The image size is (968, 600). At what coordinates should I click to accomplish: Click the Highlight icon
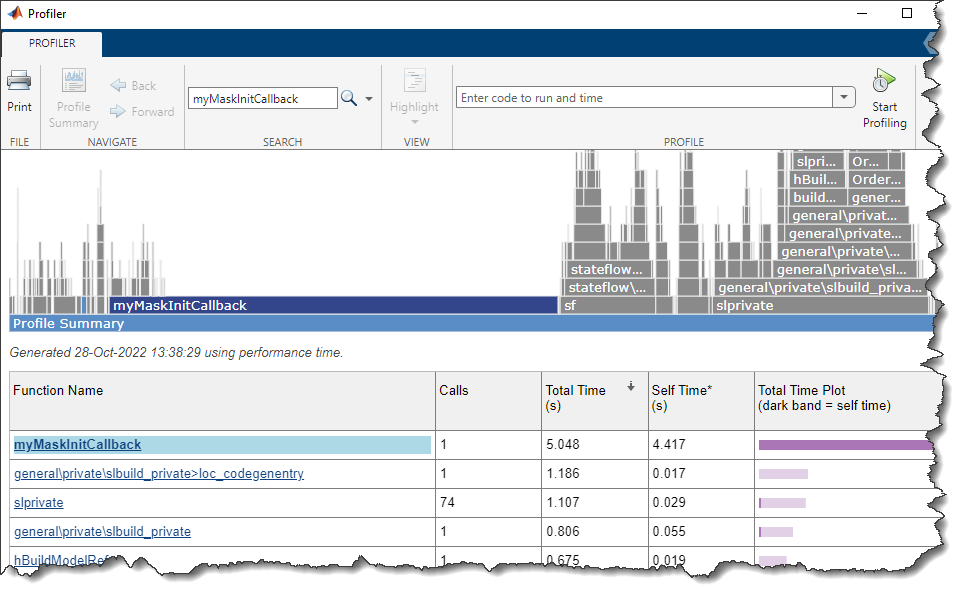point(414,82)
